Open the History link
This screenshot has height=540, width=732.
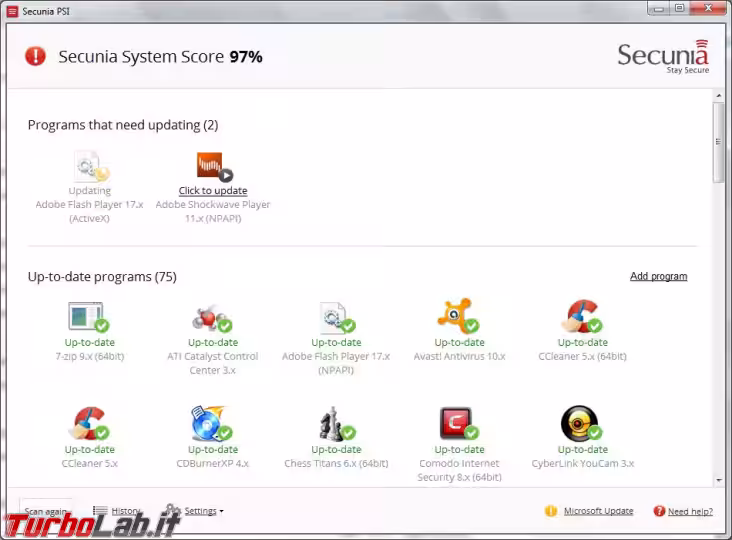(126, 511)
